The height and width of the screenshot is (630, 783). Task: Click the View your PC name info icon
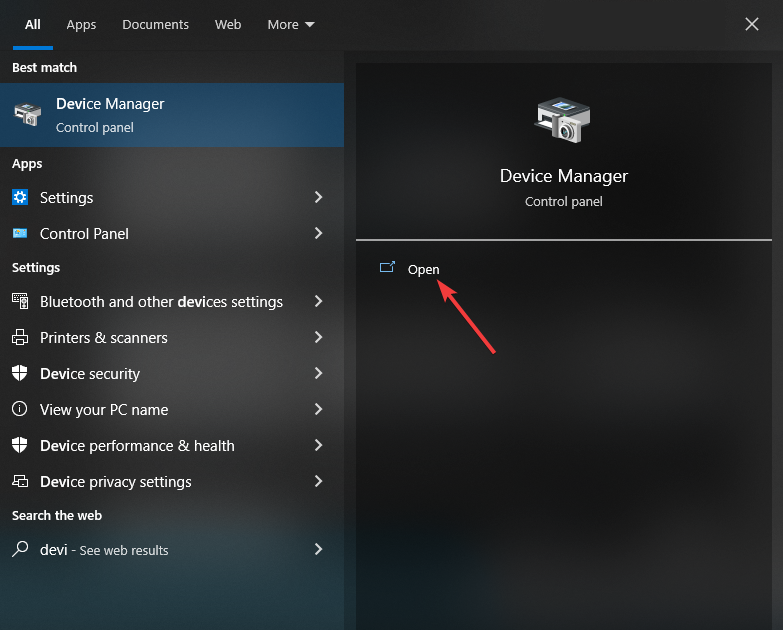point(20,410)
